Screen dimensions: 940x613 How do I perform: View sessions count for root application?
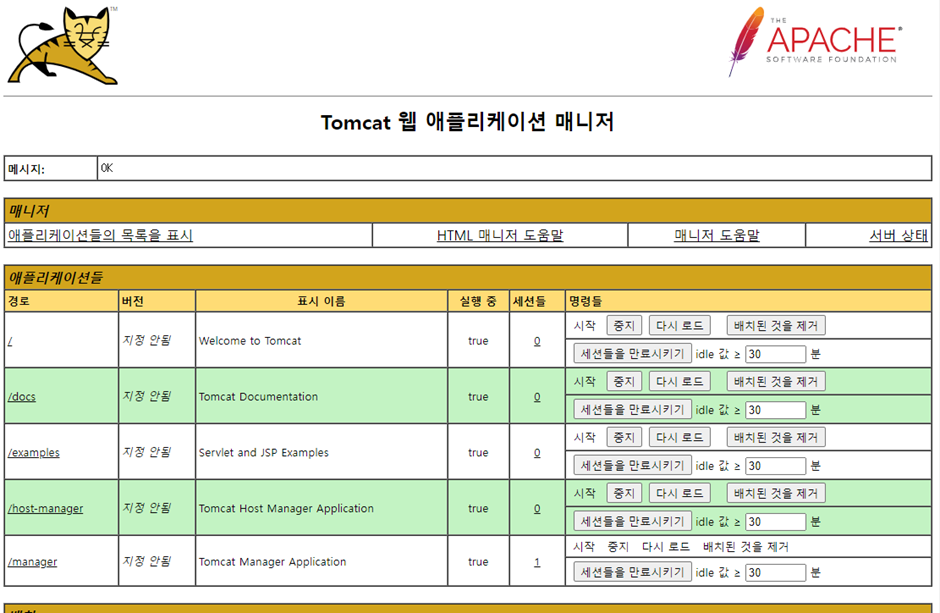coord(537,341)
